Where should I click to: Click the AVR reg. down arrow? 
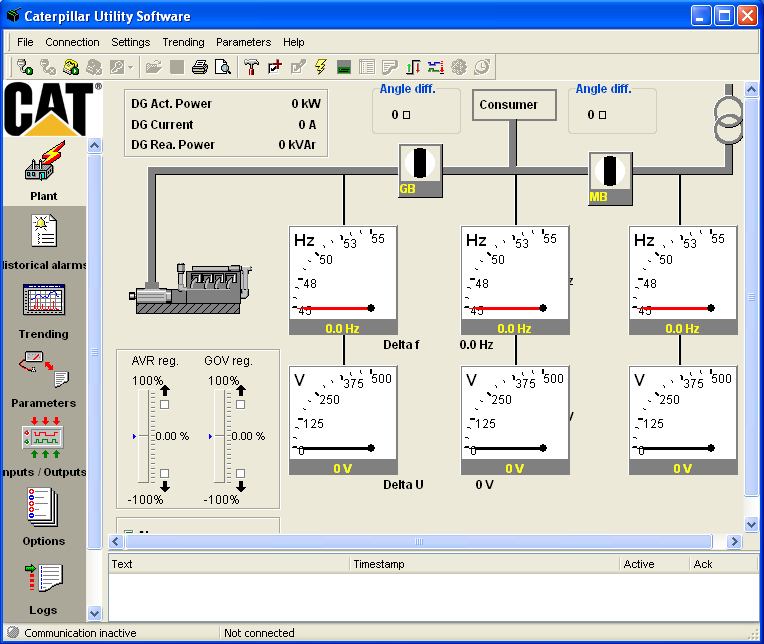point(165,486)
